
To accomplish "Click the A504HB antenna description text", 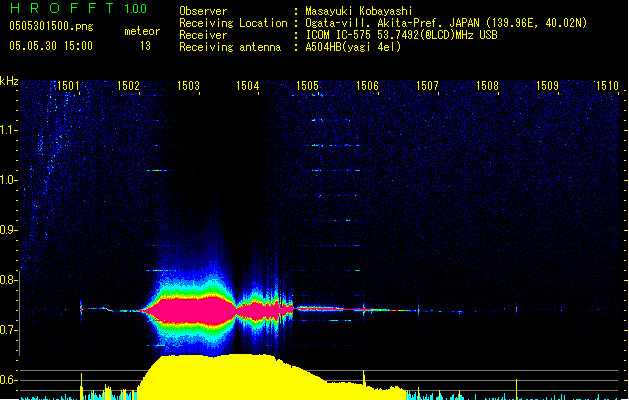I will 353,47.
